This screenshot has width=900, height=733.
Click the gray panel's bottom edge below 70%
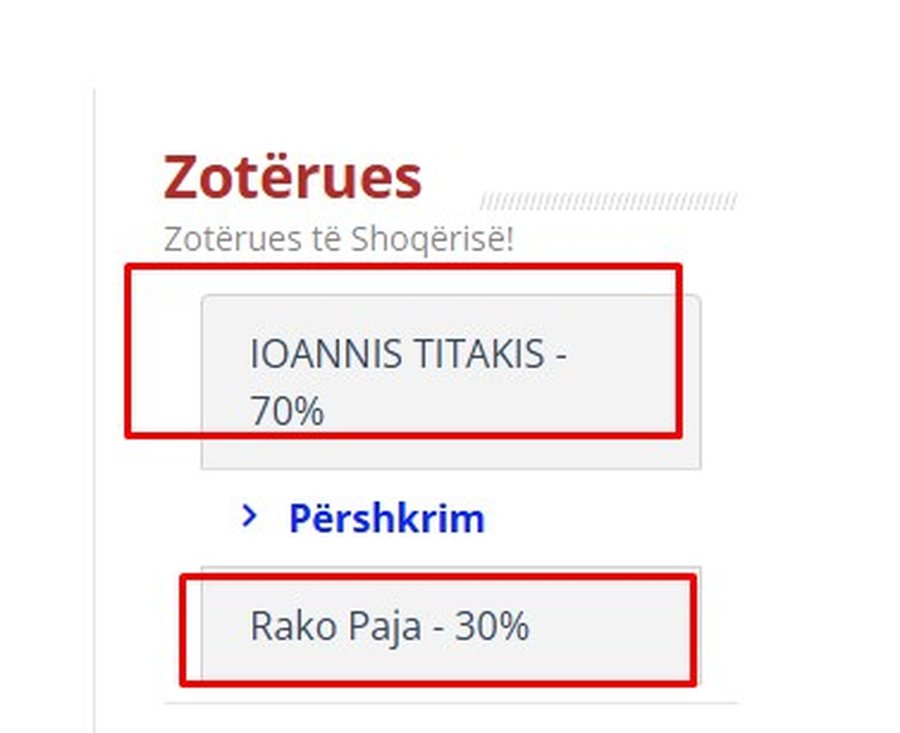[x=450, y=468]
